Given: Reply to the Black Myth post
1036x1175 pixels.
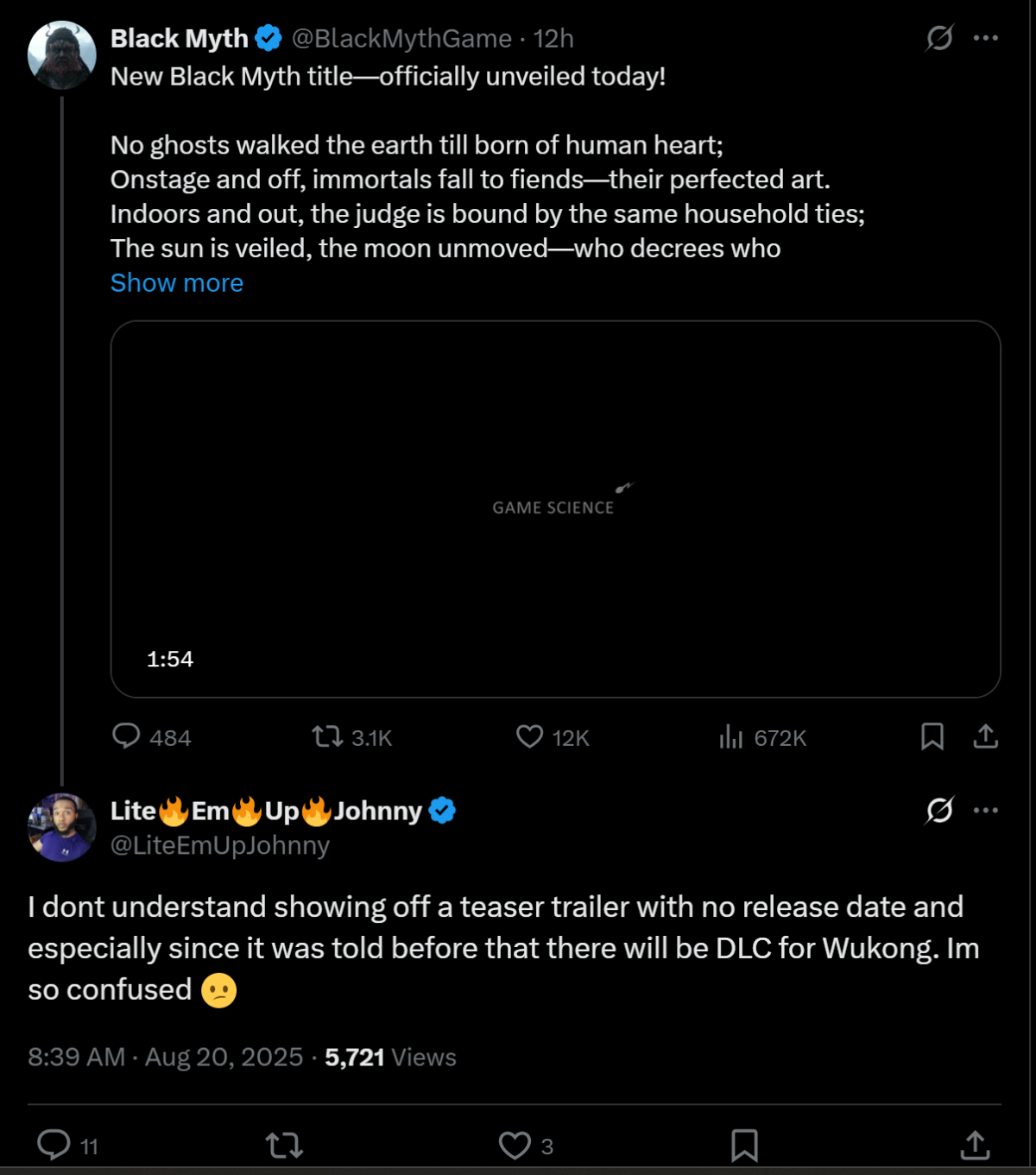Looking at the screenshot, I should click(151, 737).
